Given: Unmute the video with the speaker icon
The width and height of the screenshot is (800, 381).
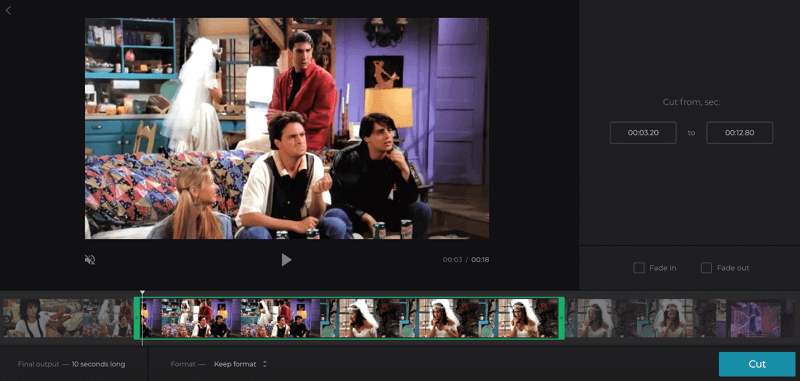Looking at the screenshot, I should [90, 260].
